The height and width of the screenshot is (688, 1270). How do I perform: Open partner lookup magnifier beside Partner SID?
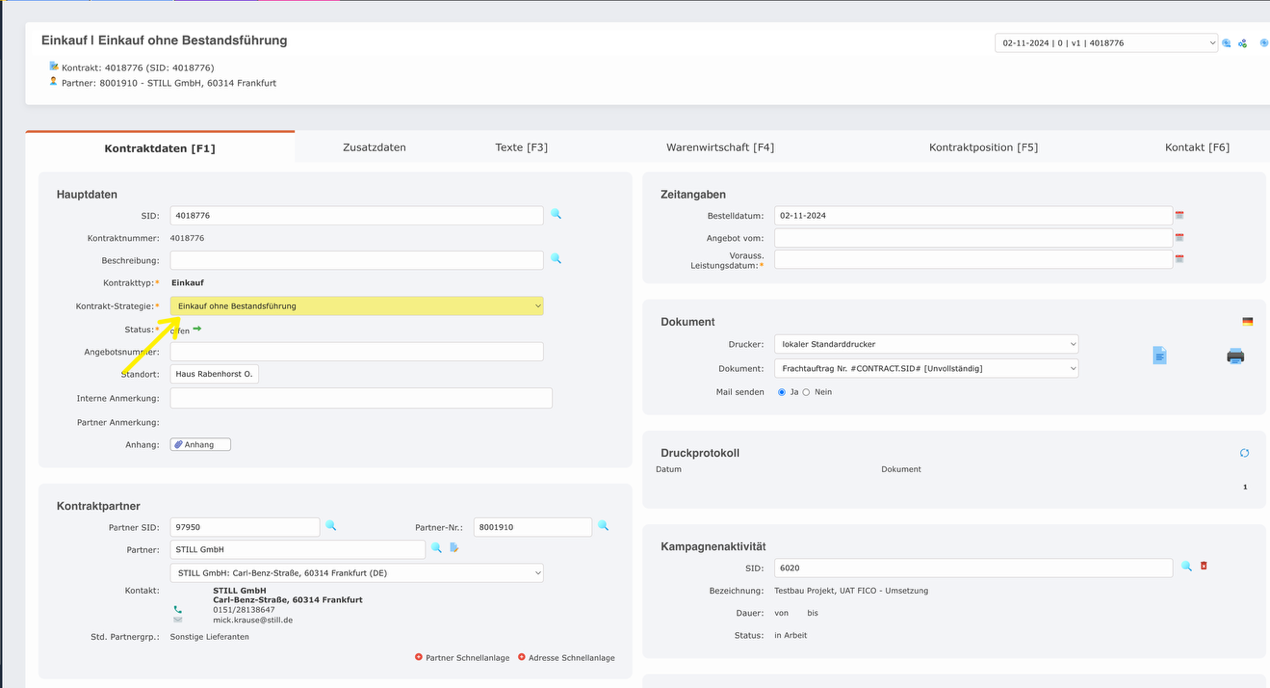(331, 524)
